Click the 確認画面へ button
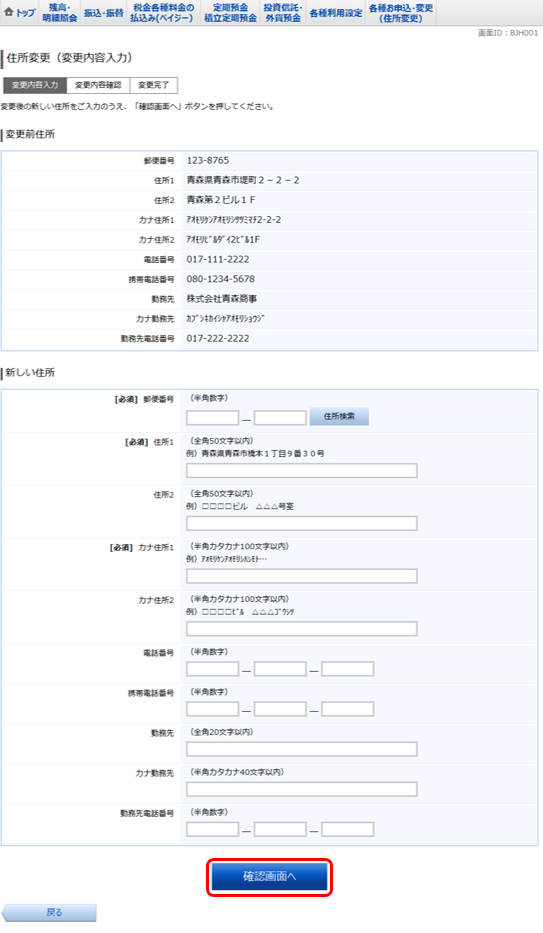The image size is (543, 933). [x=269, y=876]
